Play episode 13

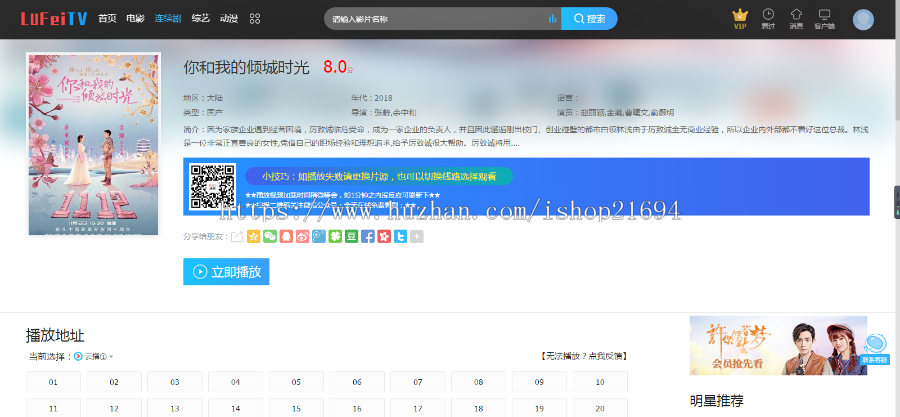(175, 408)
